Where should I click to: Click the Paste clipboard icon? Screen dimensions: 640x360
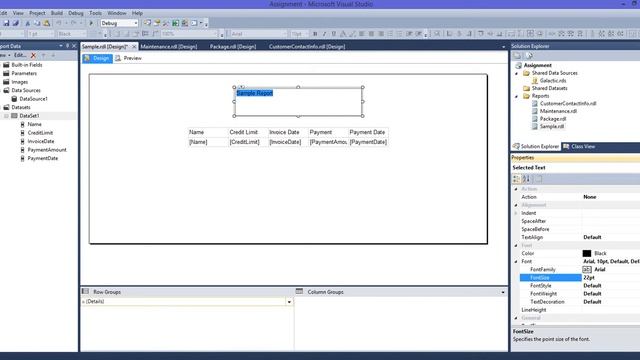(47, 23)
